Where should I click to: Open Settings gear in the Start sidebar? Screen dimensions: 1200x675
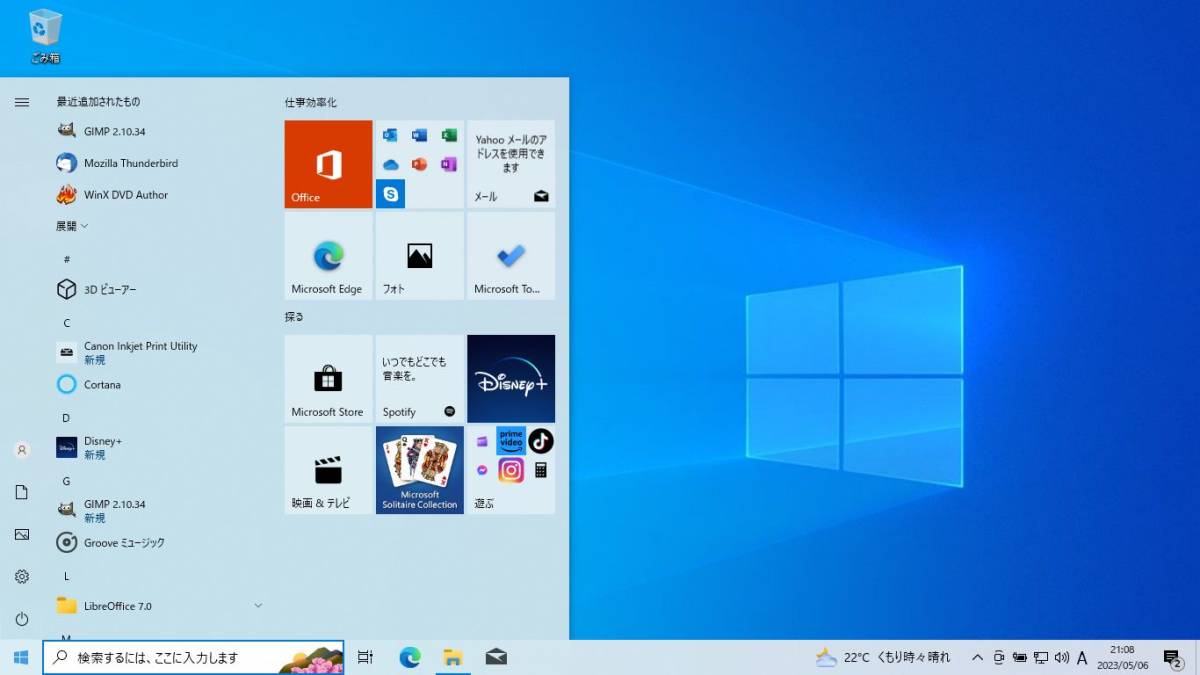[x=22, y=576]
